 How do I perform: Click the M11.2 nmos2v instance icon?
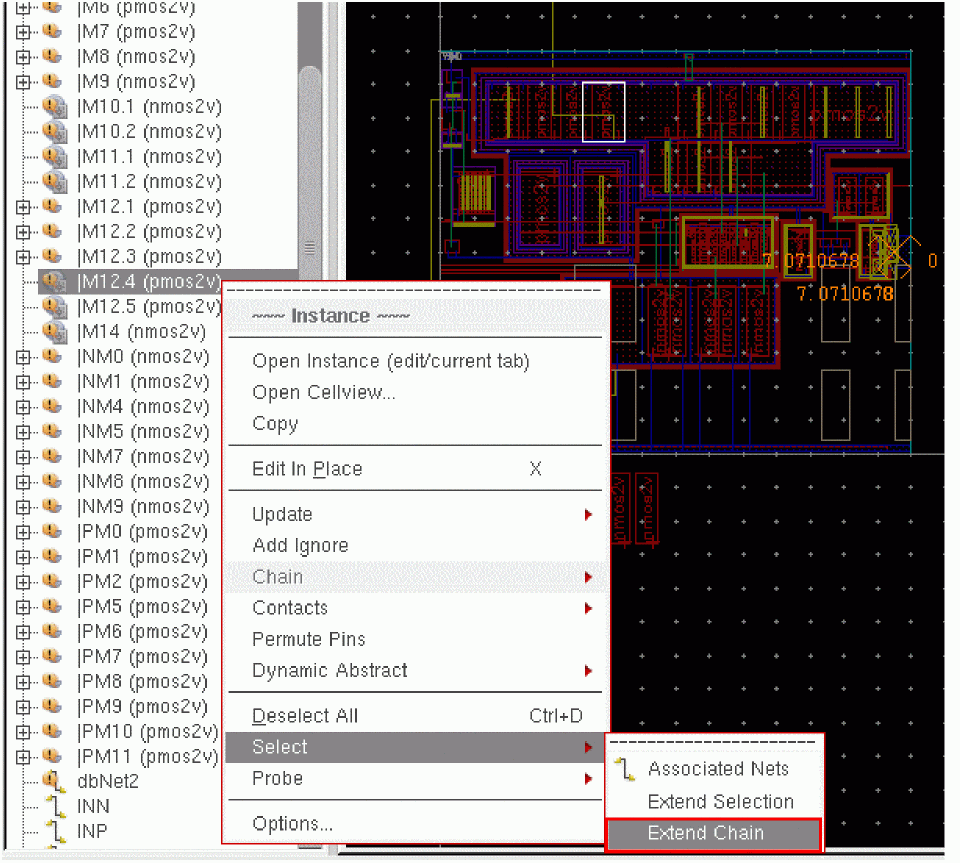[55, 182]
